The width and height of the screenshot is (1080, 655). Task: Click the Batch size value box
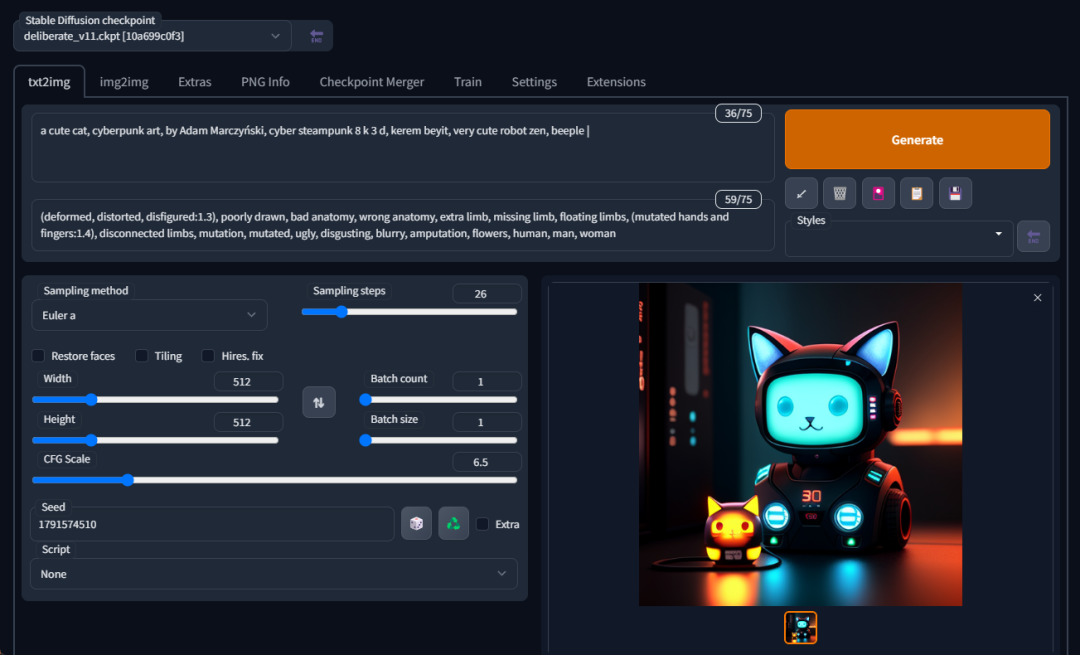tap(486, 422)
